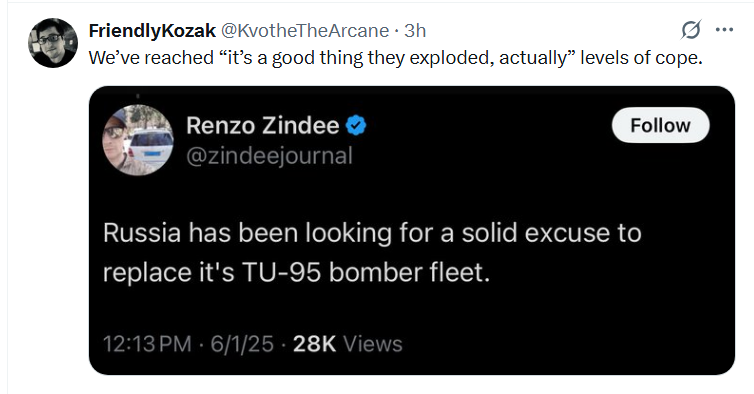Click Renzo Zindee's profile picture
The image size is (754, 394).
[138, 140]
